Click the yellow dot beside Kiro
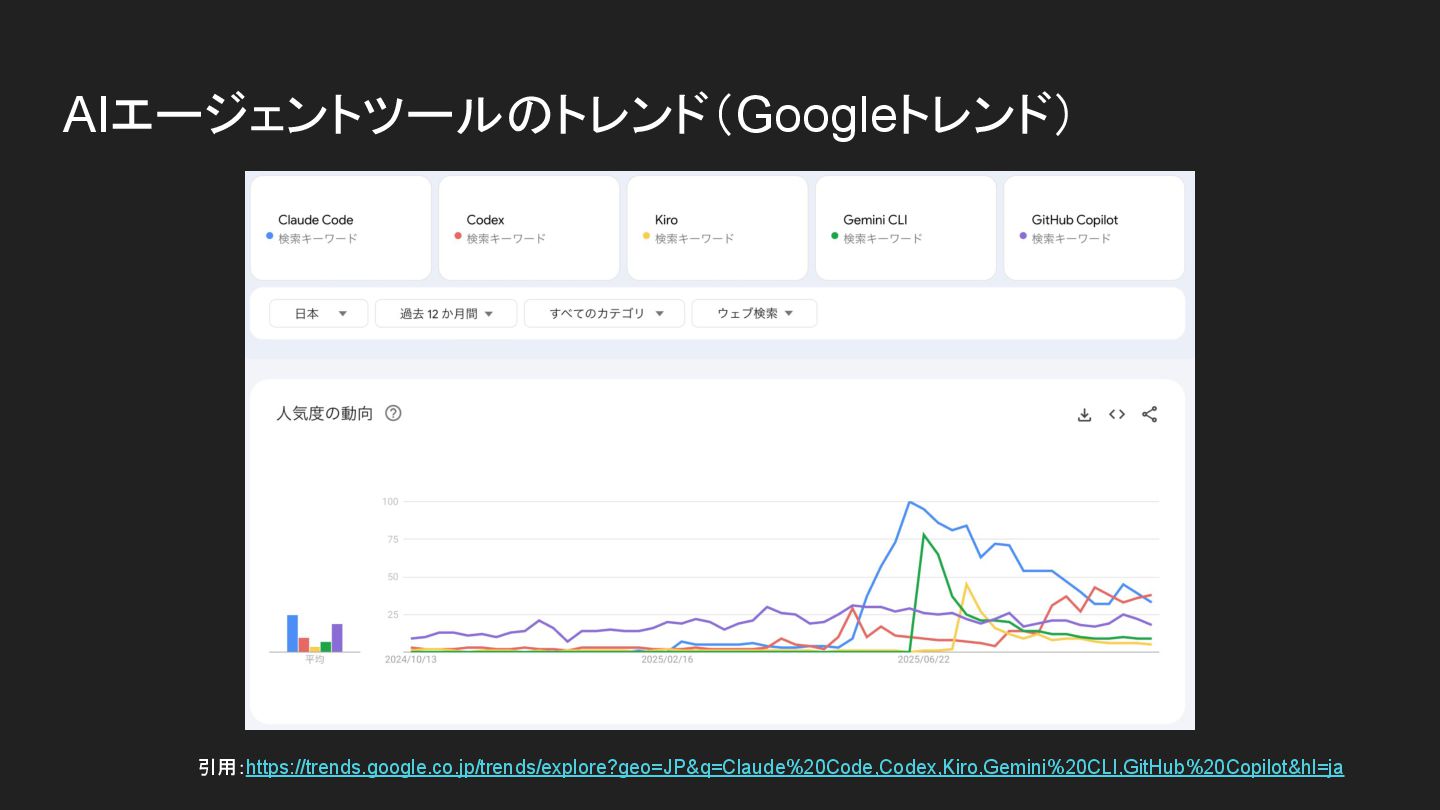Screen dimensions: 1440x810 (x=646, y=236)
